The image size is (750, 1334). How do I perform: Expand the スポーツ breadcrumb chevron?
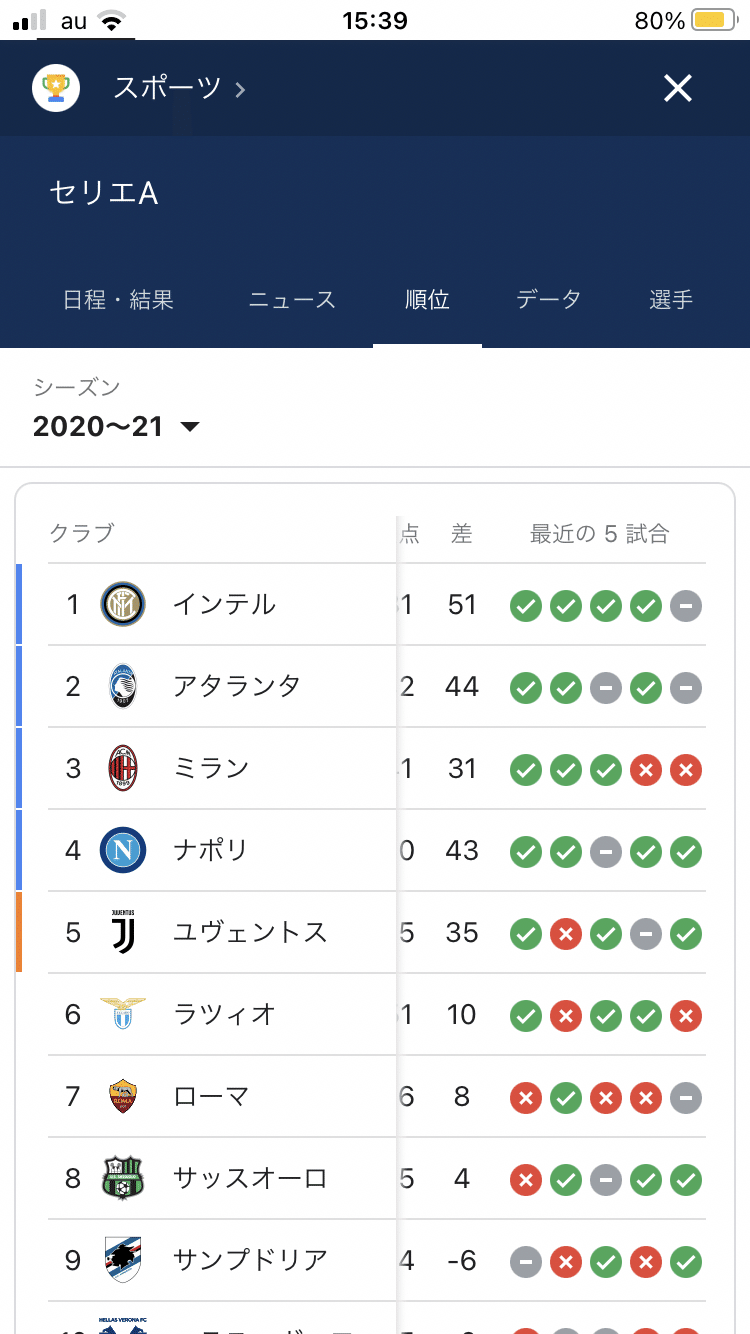pos(240,89)
